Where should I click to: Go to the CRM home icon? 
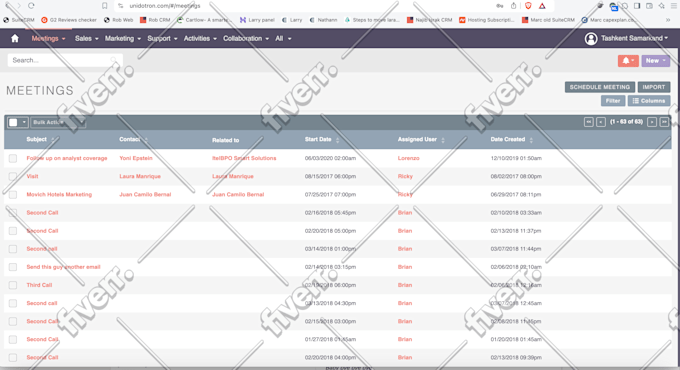tap(15, 38)
